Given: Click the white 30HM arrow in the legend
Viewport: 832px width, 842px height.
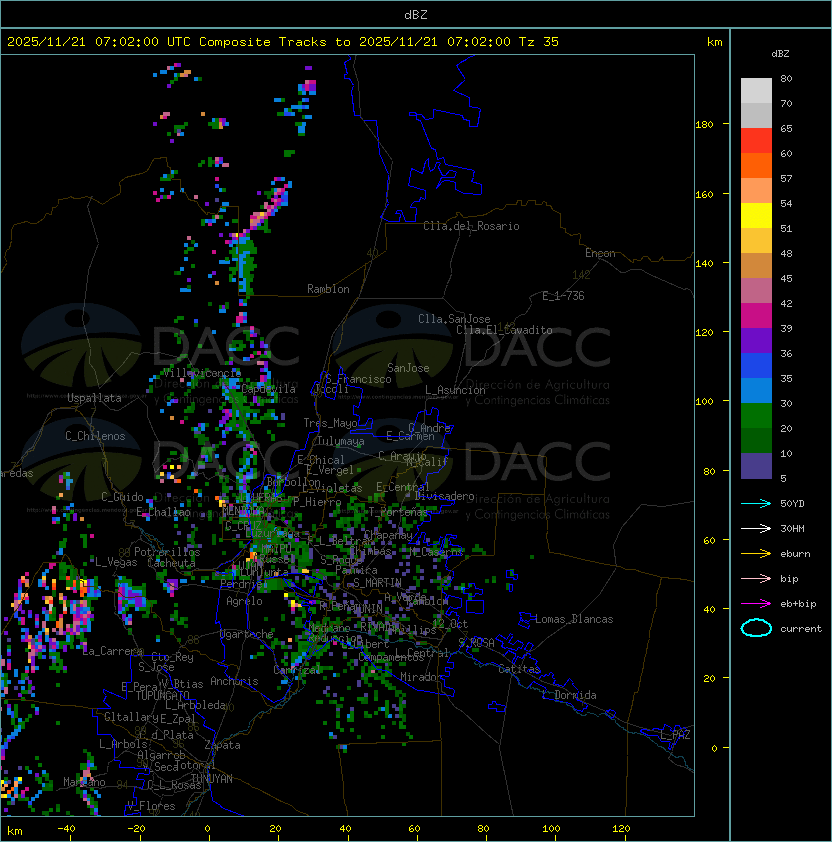Looking at the screenshot, I should [x=756, y=529].
